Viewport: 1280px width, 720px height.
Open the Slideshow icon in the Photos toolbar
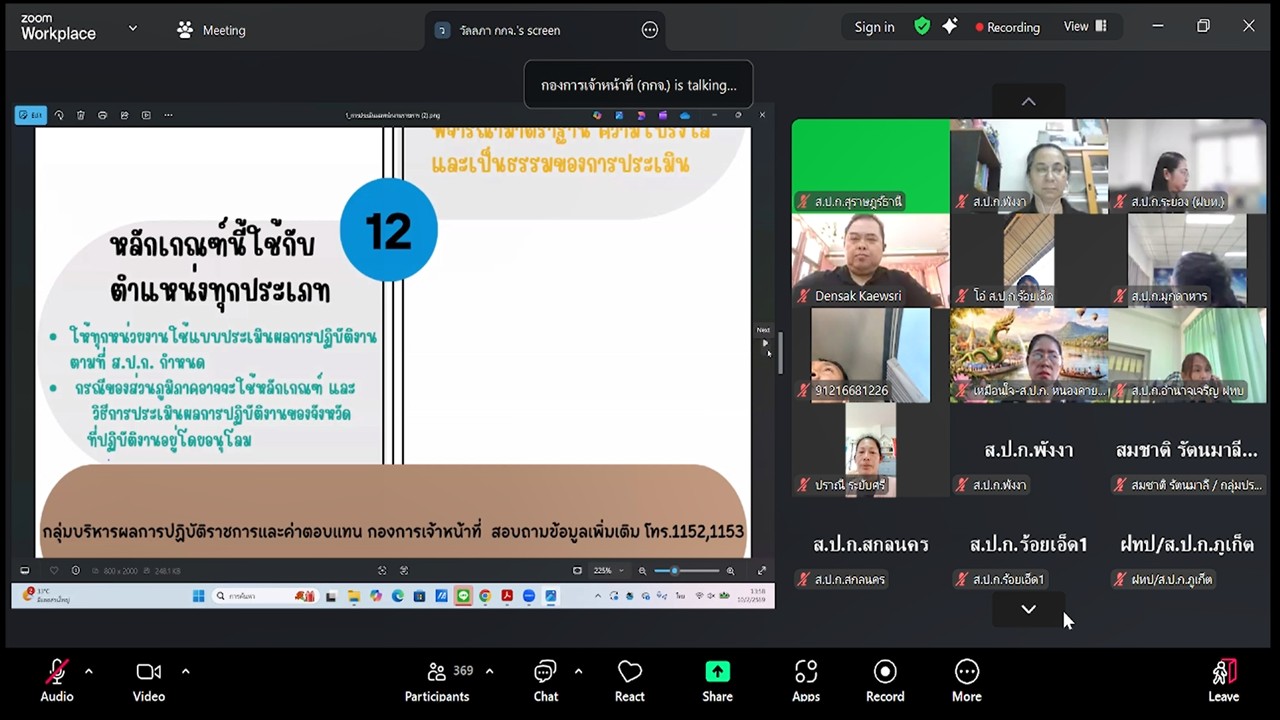click(x=146, y=115)
